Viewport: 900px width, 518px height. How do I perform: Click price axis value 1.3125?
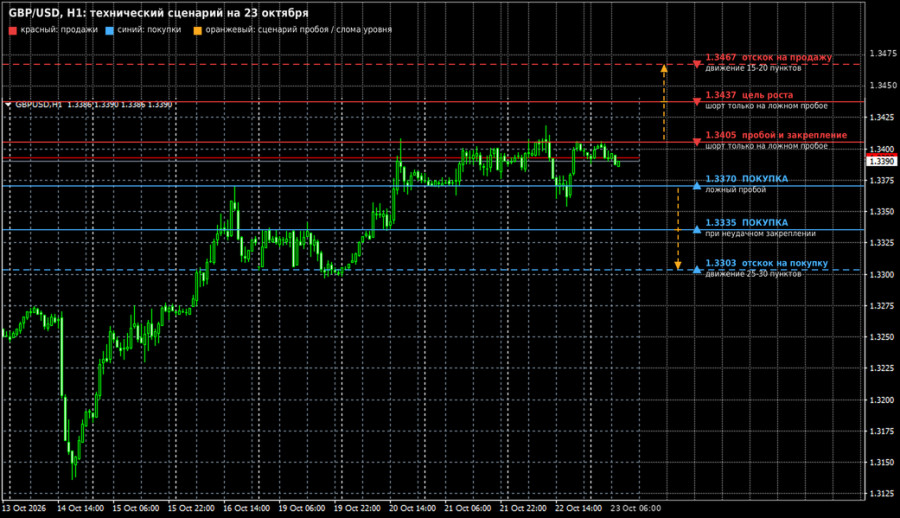(883, 494)
